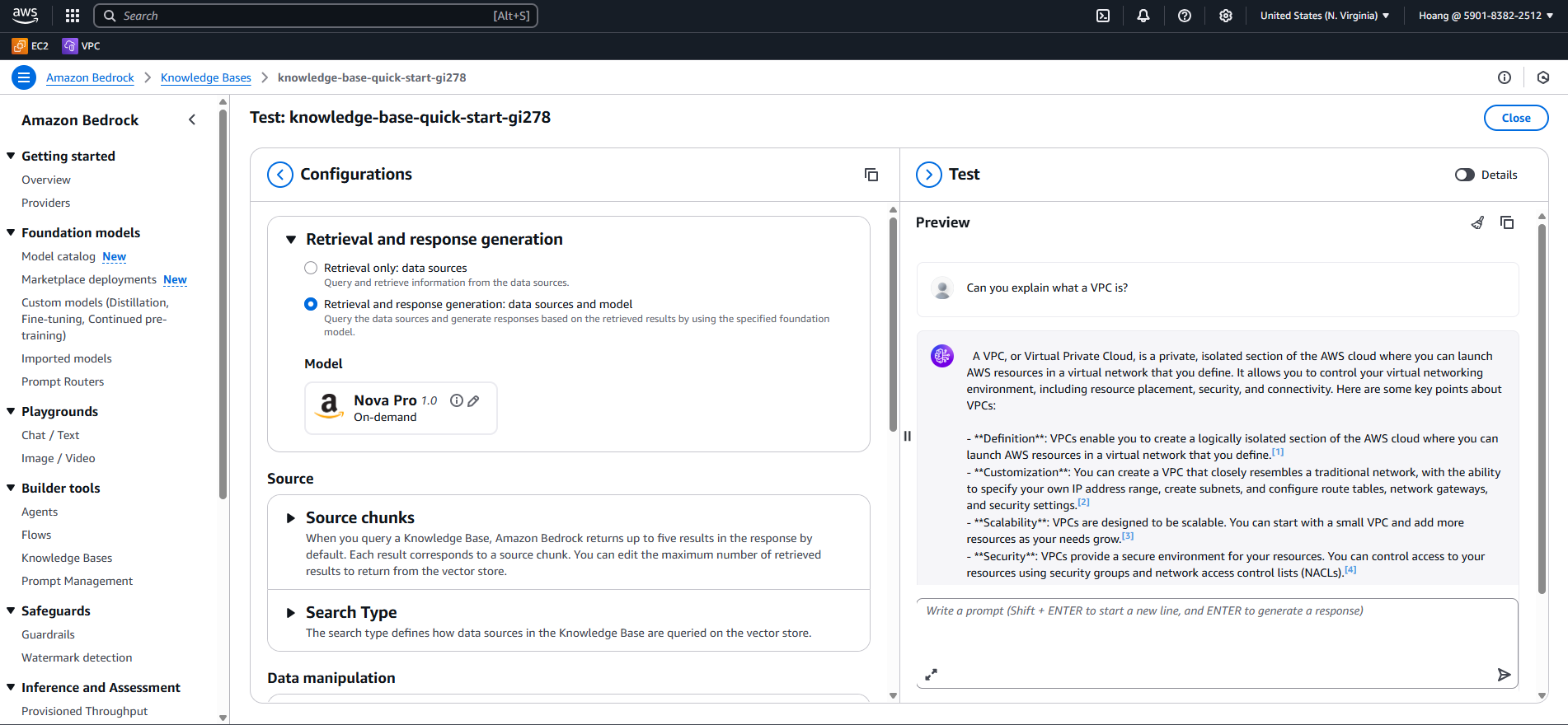Click the Test preview panel scrollbar
Screen dimensions: 1568x725
click(1542, 408)
